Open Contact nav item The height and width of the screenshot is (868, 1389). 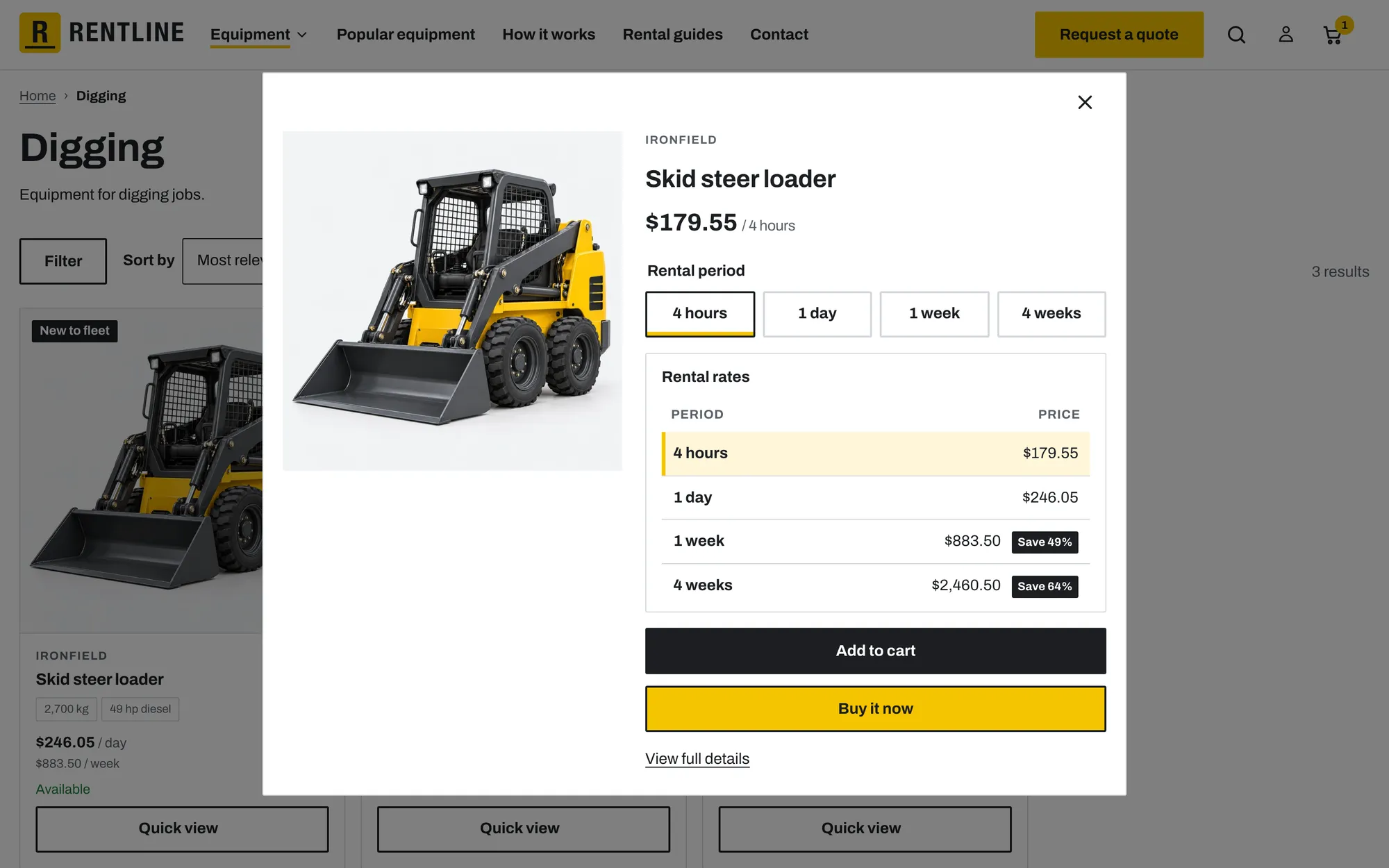[x=779, y=35]
